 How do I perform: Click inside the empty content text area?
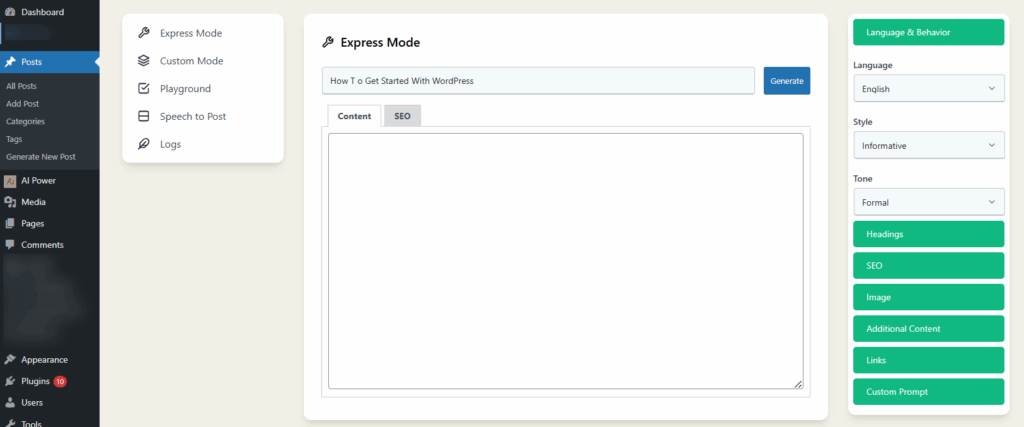click(x=566, y=261)
